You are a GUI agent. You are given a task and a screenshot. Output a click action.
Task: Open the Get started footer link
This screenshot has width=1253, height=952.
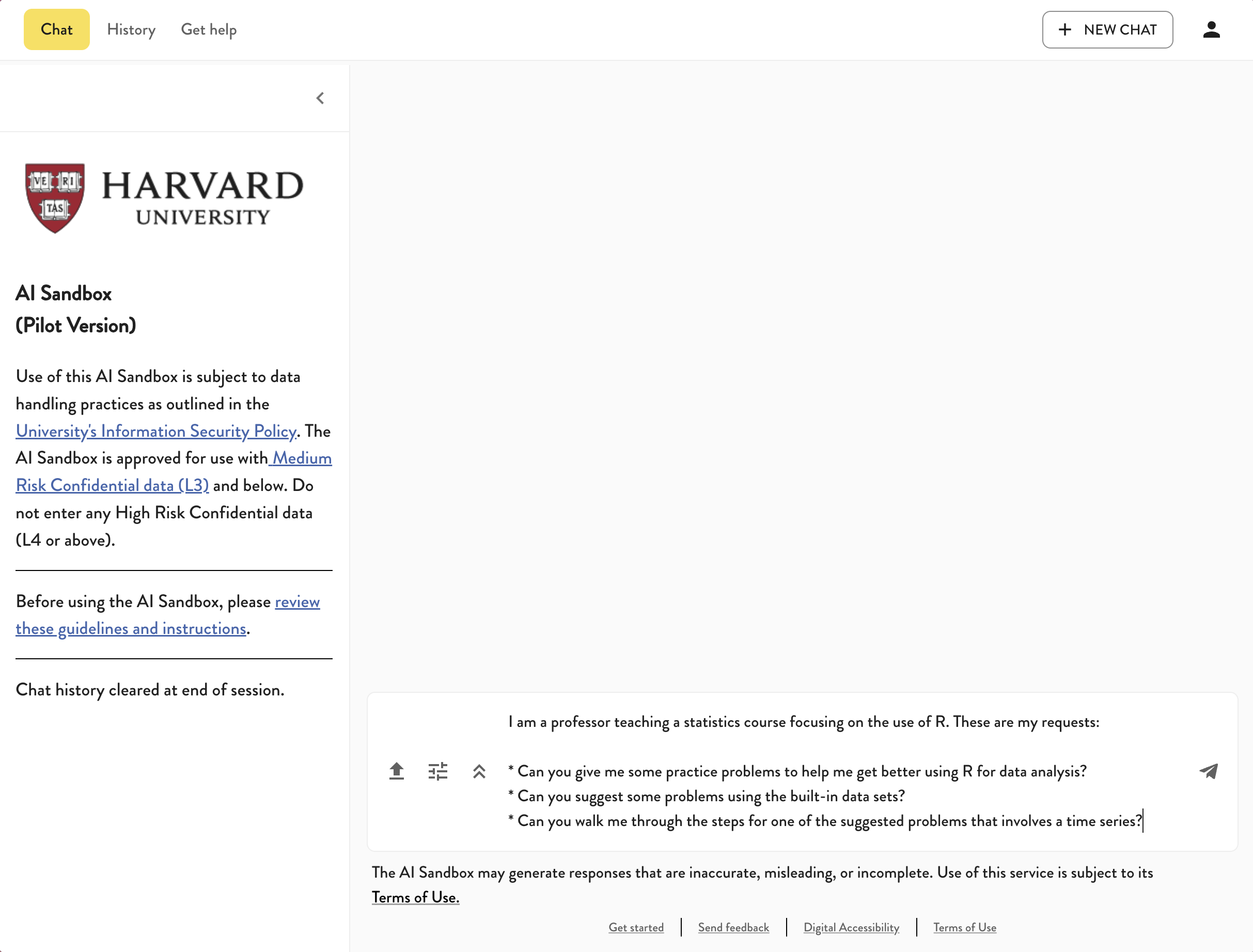(x=636, y=928)
